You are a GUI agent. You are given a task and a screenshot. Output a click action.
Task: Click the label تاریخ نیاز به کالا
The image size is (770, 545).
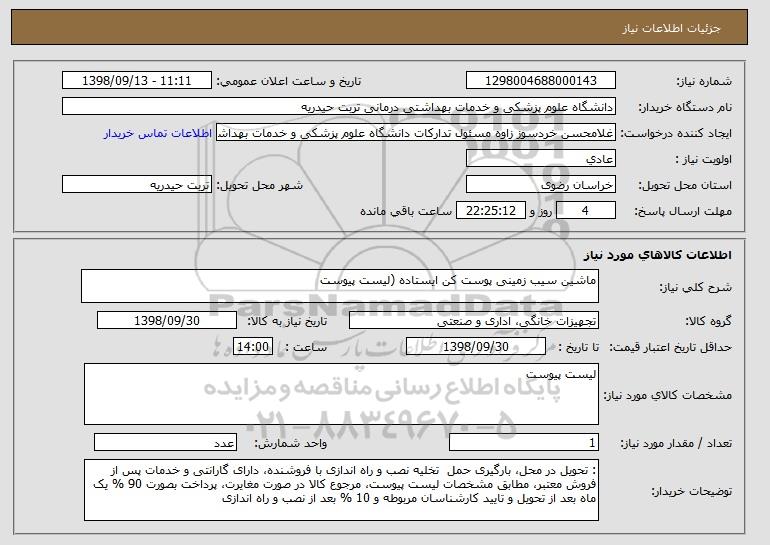[x=287, y=322]
